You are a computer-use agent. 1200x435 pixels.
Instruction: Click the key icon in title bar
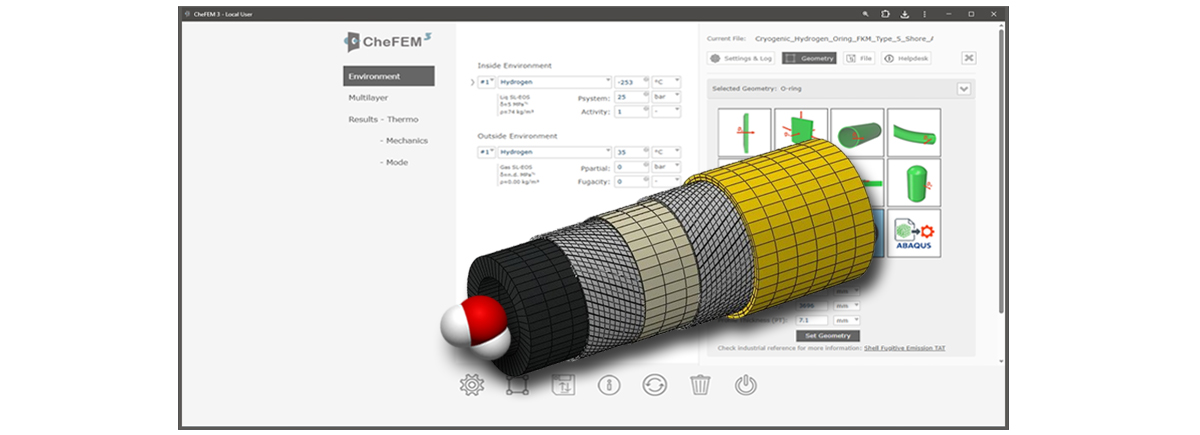tap(866, 14)
